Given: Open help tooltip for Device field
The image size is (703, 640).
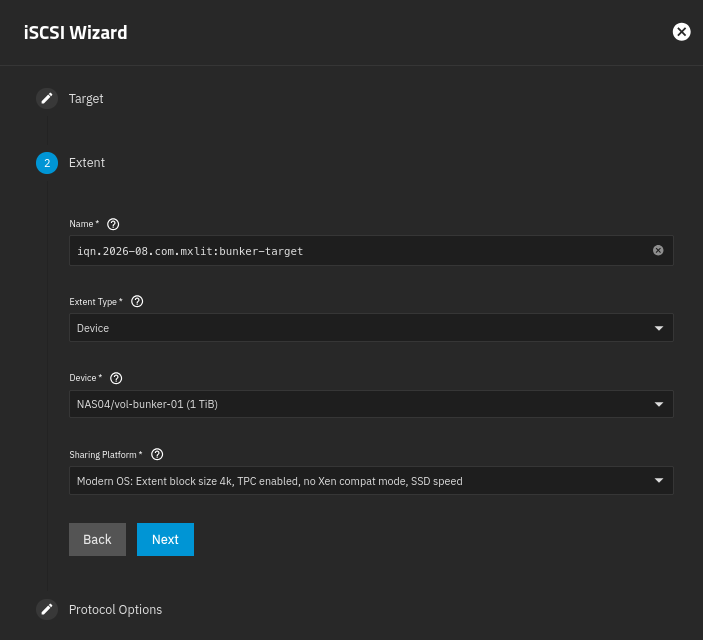Looking at the screenshot, I should tap(116, 378).
